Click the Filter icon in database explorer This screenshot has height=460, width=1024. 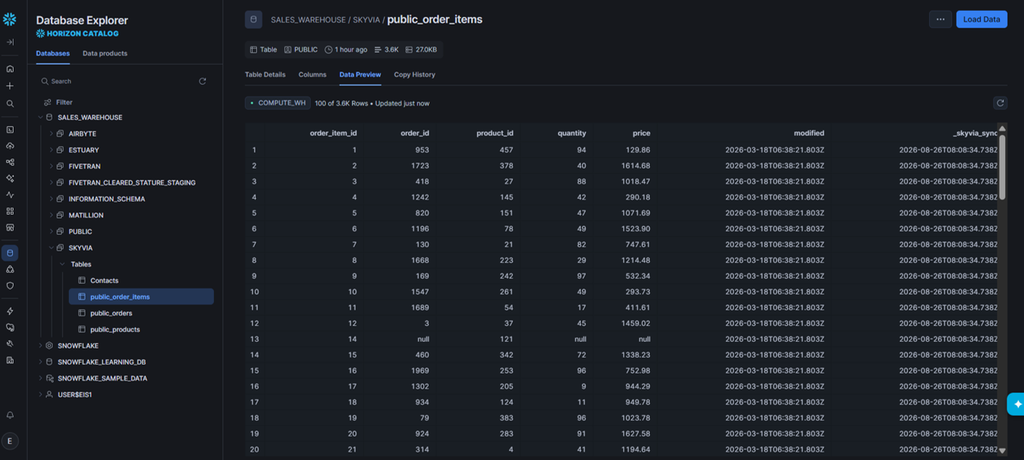tap(48, 102)
